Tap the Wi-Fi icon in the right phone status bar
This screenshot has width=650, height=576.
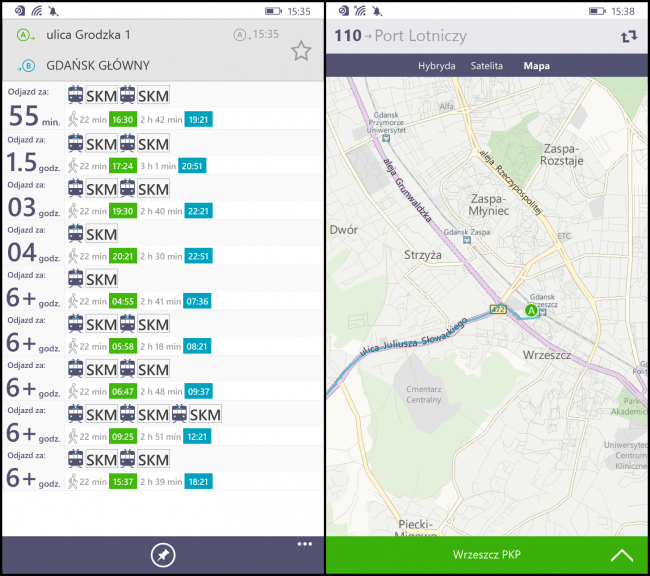click(360, 11)
